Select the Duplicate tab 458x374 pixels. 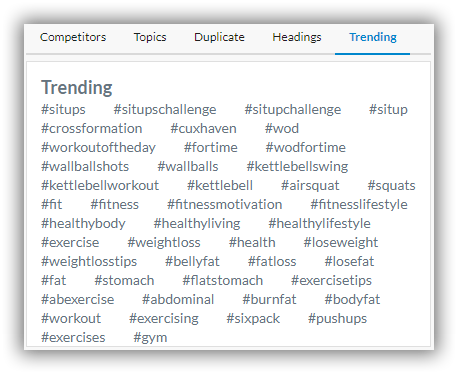click(x=219, y=37)
